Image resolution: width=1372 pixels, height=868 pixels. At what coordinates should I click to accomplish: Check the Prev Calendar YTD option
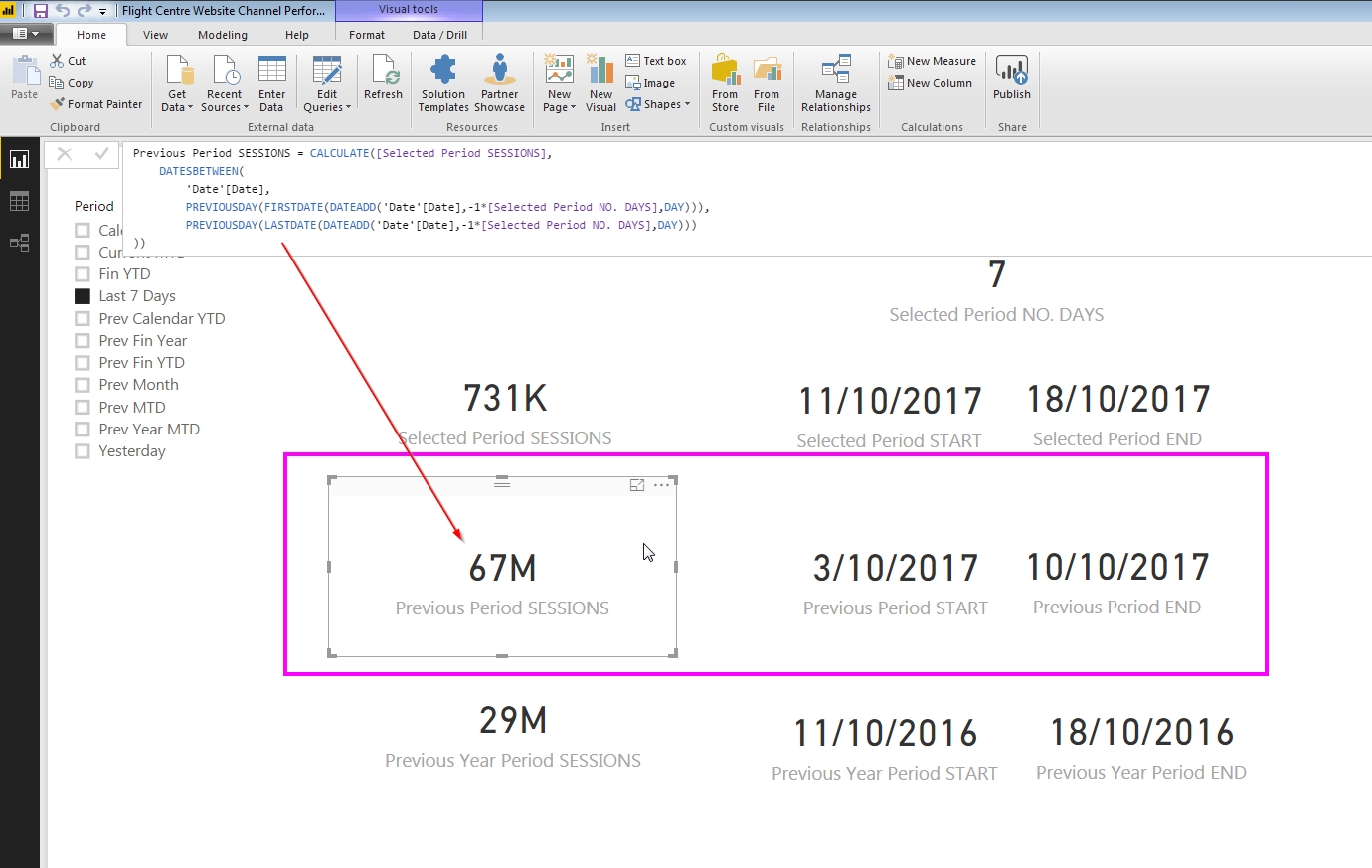(x=83, y=319)
